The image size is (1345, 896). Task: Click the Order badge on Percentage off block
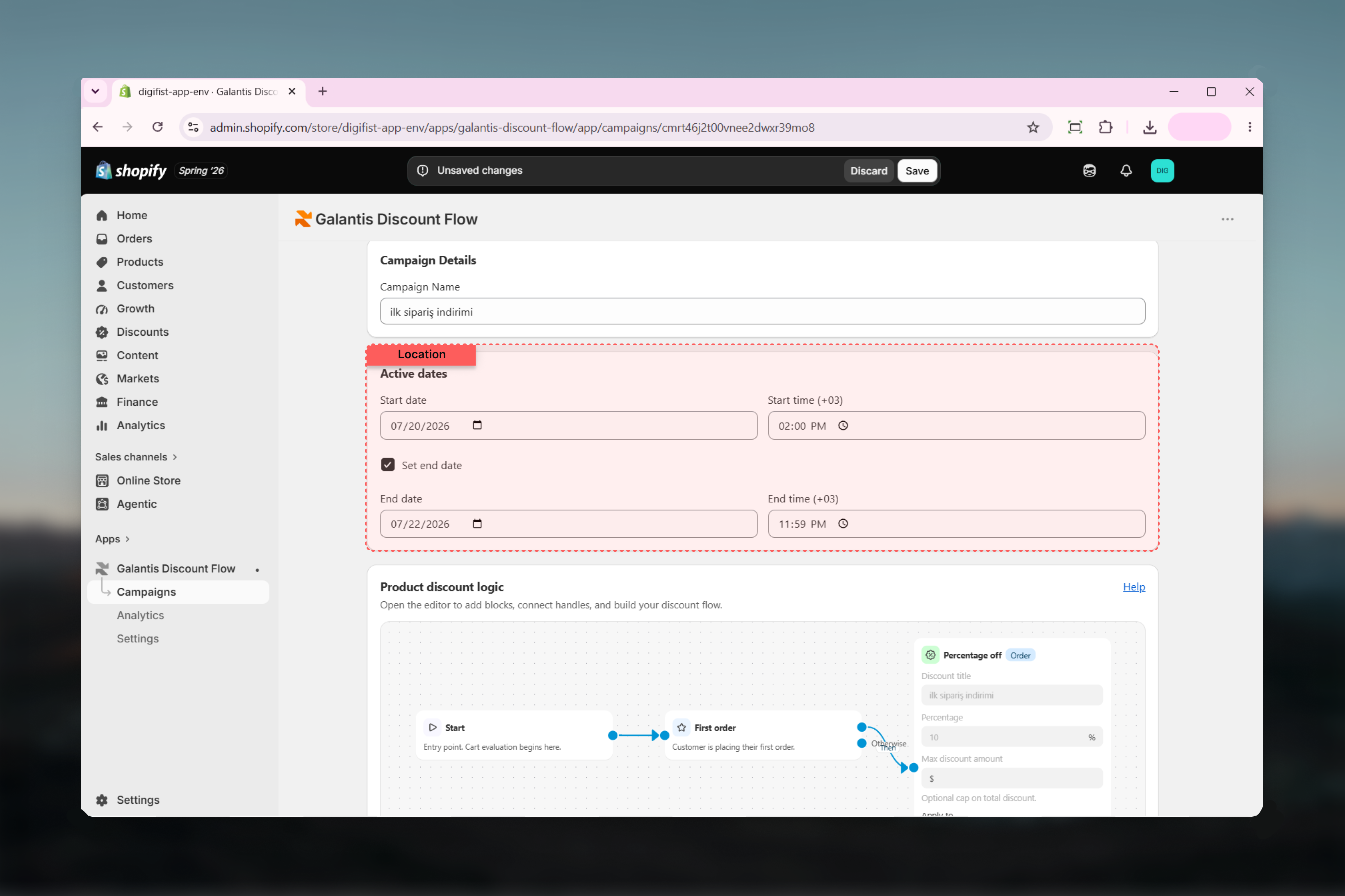point(1020,655)
